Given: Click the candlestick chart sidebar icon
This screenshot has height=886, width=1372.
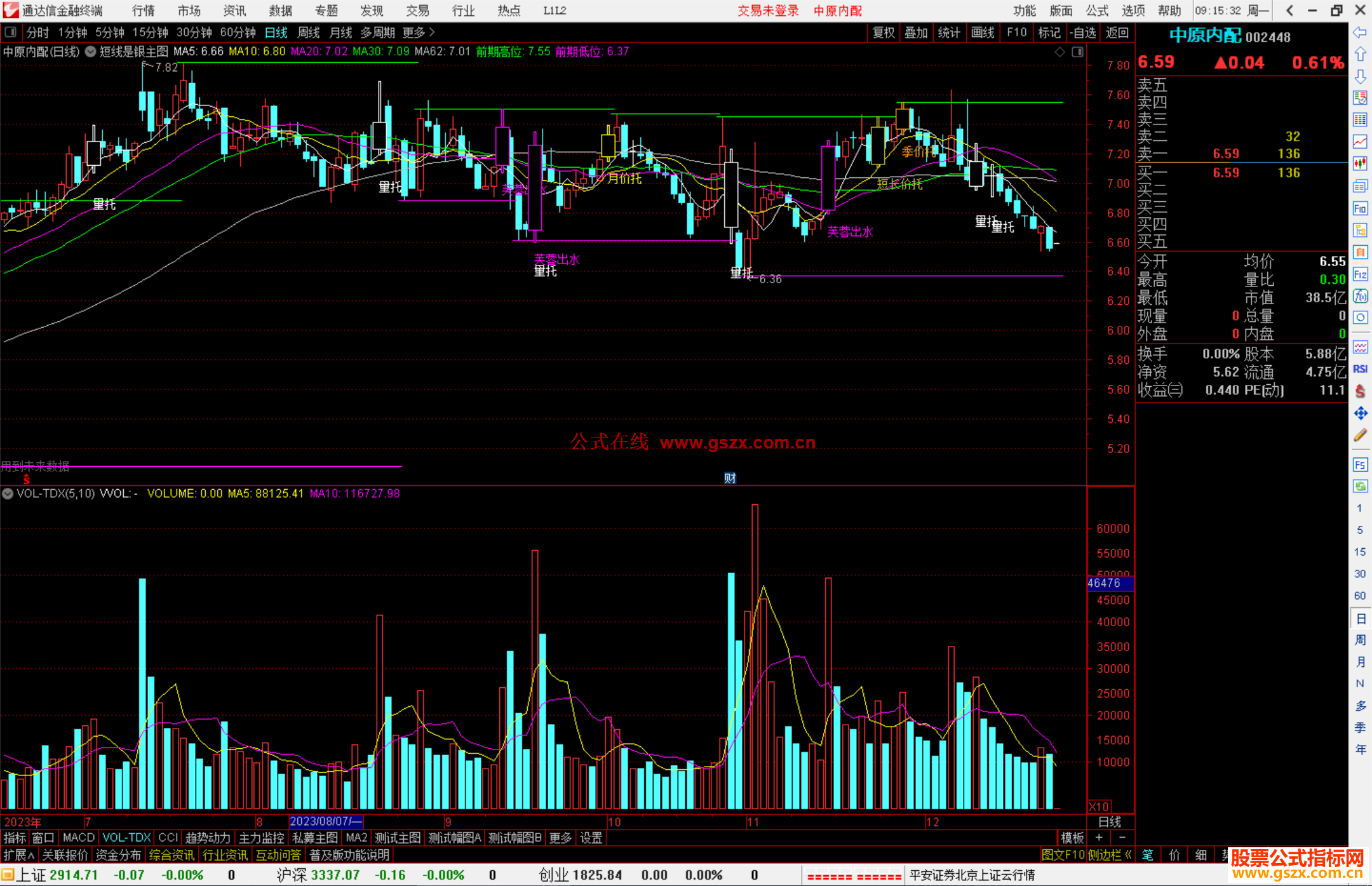Looking at the screenshot, I should pyautogui.click(x=1360, y=163).
